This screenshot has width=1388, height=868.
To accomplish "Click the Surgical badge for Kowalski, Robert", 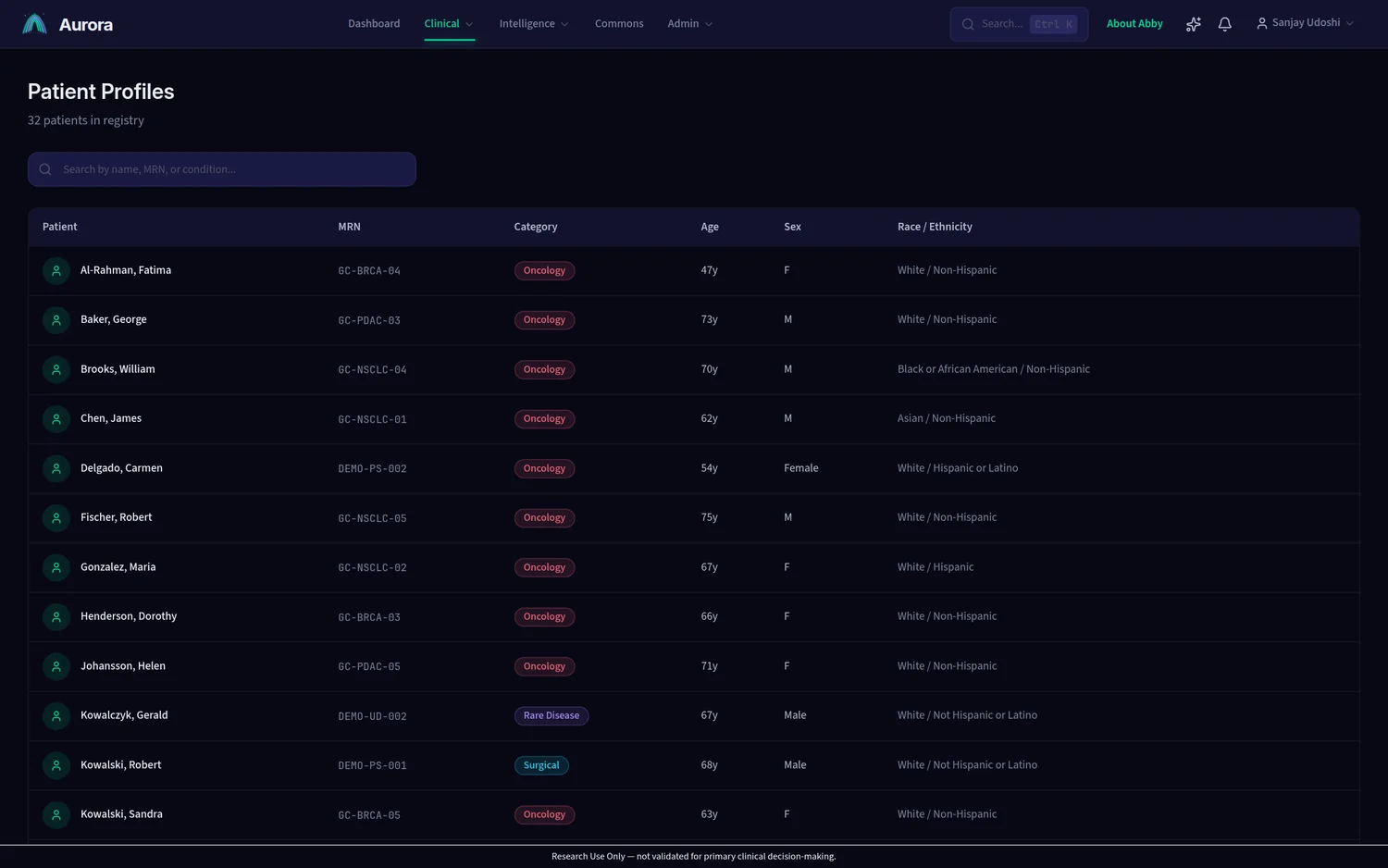I will pos(541,765).
